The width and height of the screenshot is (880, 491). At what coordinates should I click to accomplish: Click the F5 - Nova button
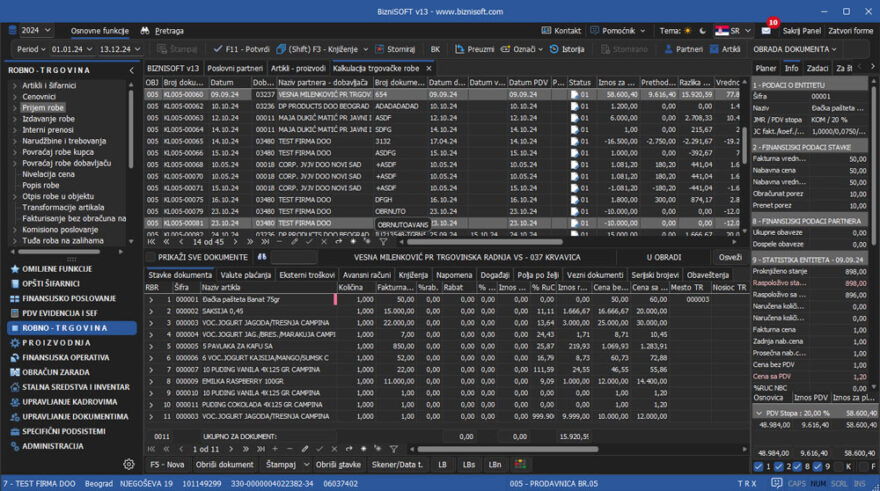[x=167, y=465]
